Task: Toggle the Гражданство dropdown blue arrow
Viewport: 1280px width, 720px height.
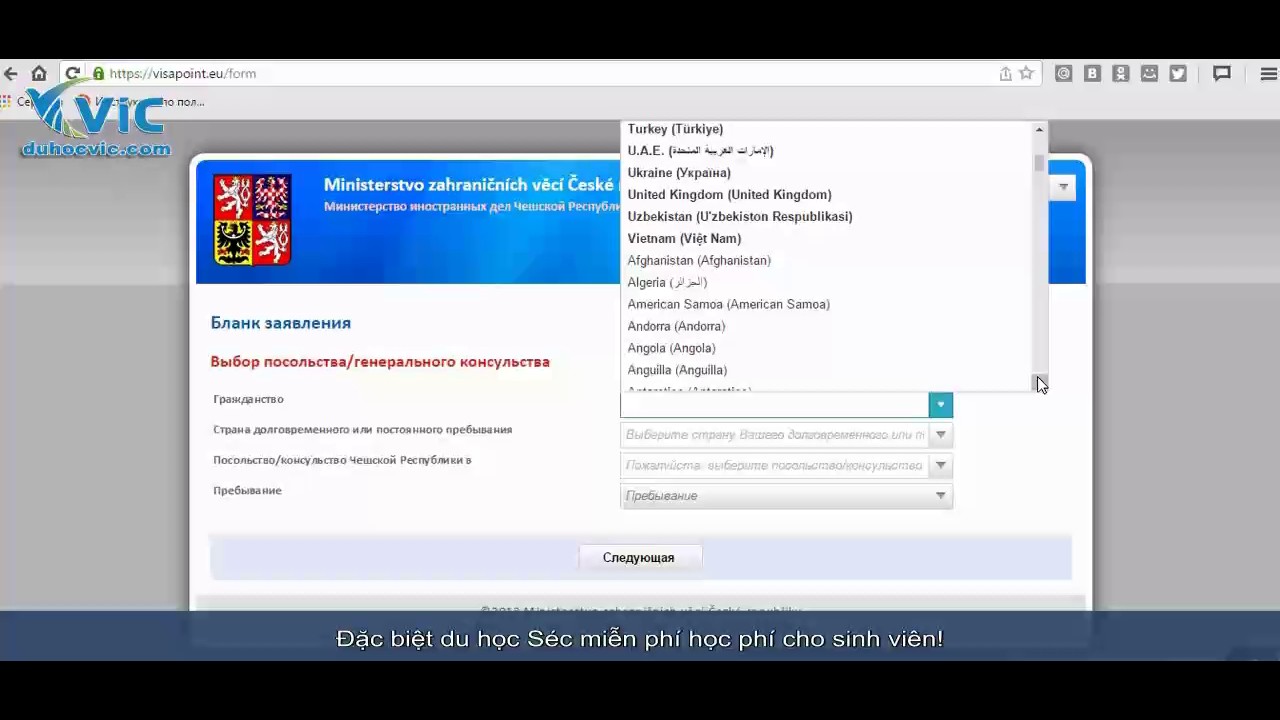Action: pos(941,404)
